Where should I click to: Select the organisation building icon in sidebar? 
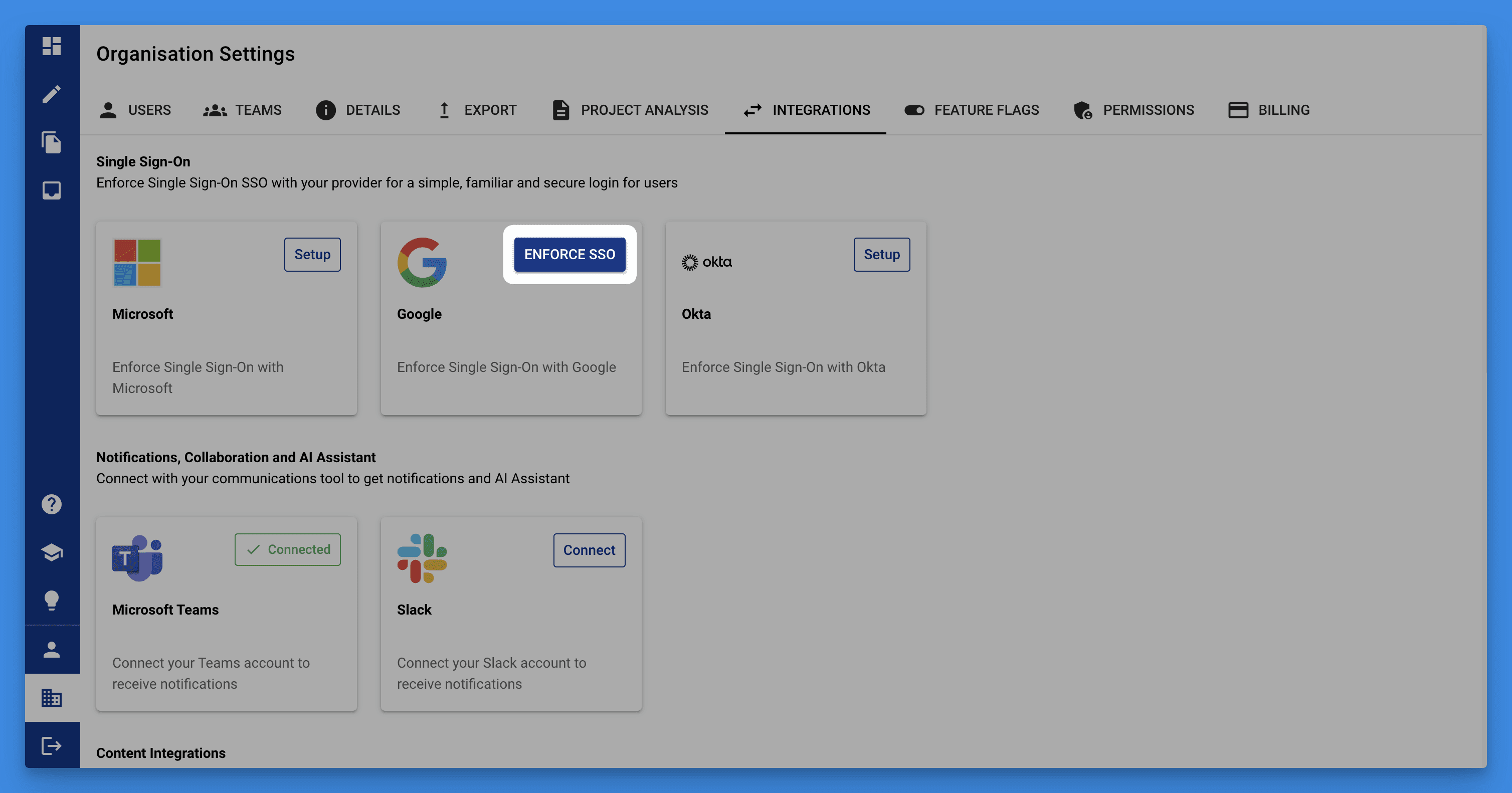52,697
